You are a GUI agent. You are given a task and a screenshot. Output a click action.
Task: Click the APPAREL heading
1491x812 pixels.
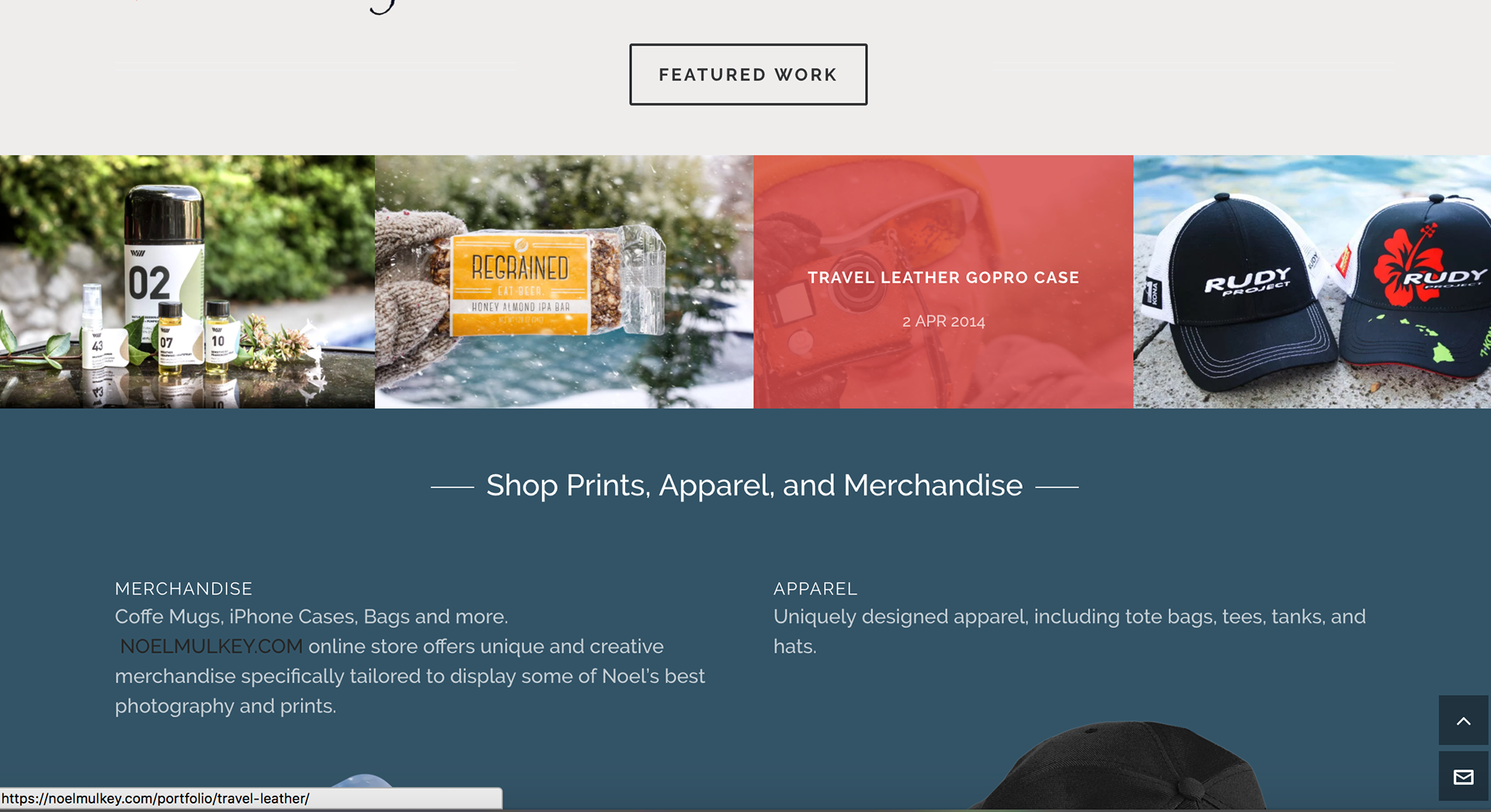[815, 588]
